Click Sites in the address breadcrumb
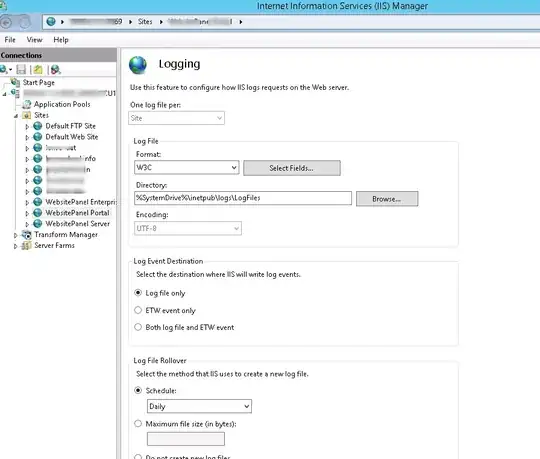The height and width of the screenshot is (459, 540). click(145, 22)
